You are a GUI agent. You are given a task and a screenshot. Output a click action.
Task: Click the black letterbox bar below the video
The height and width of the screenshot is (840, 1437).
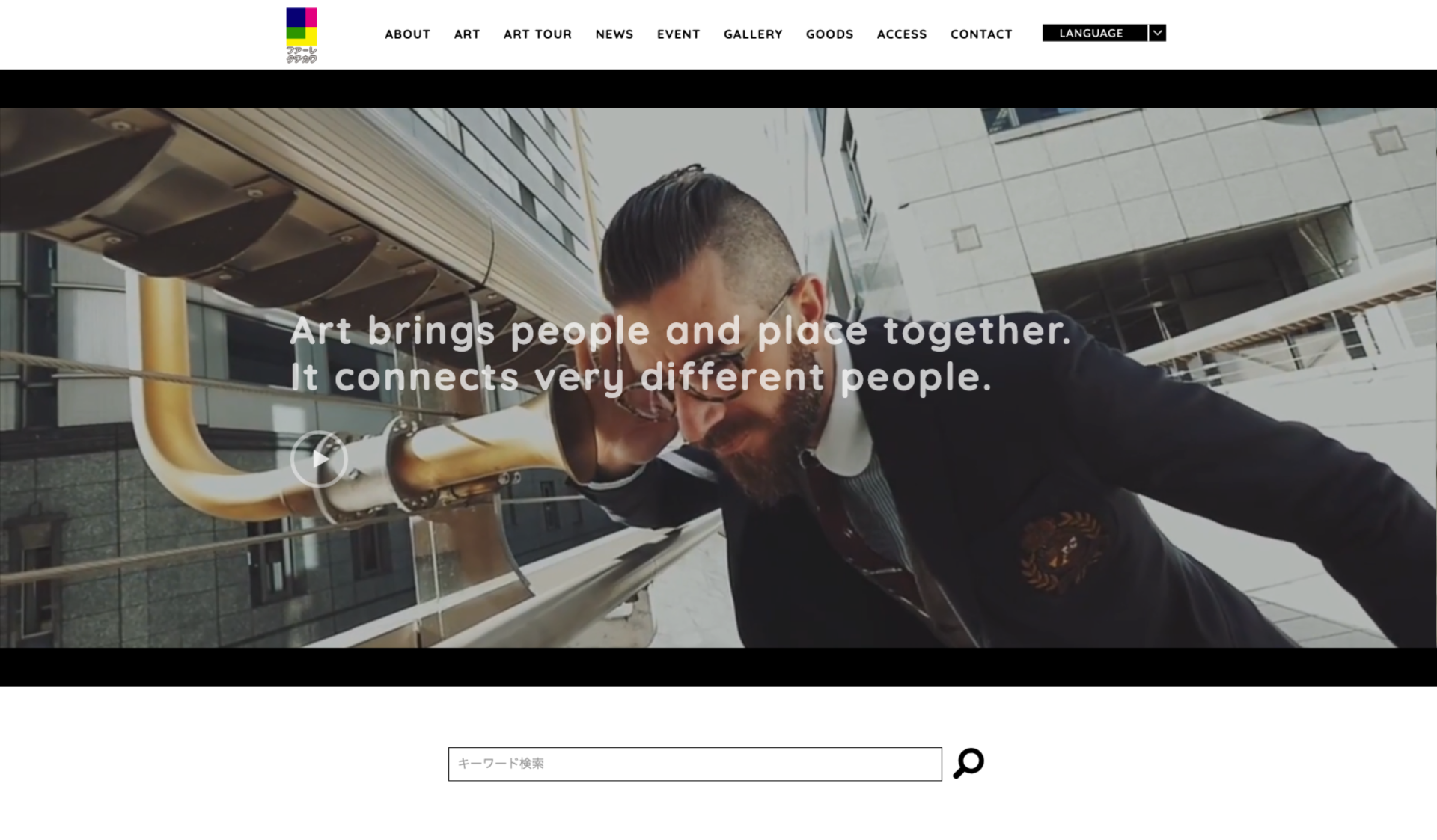(x=718, y=667)
